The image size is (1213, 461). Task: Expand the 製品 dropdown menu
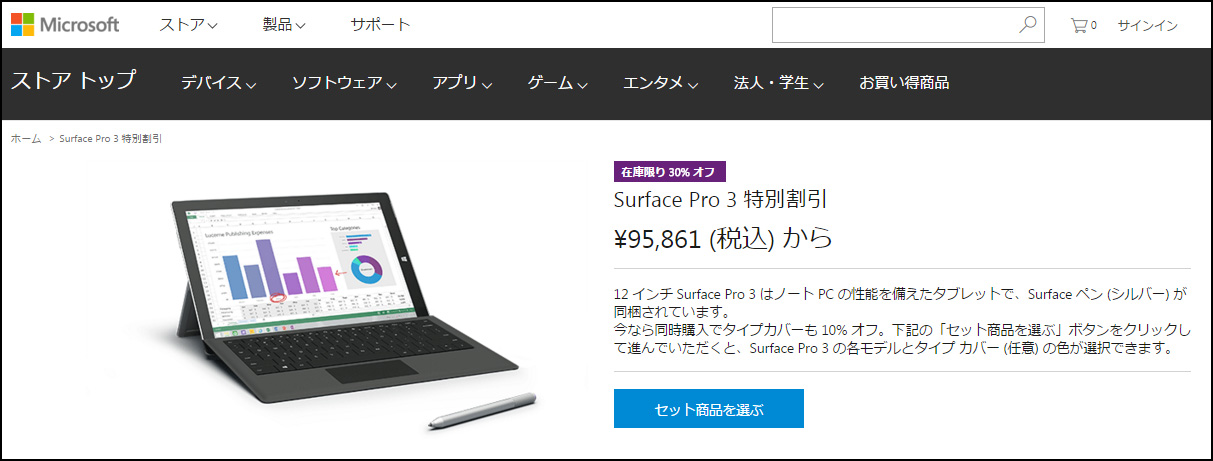click(285, 25)
